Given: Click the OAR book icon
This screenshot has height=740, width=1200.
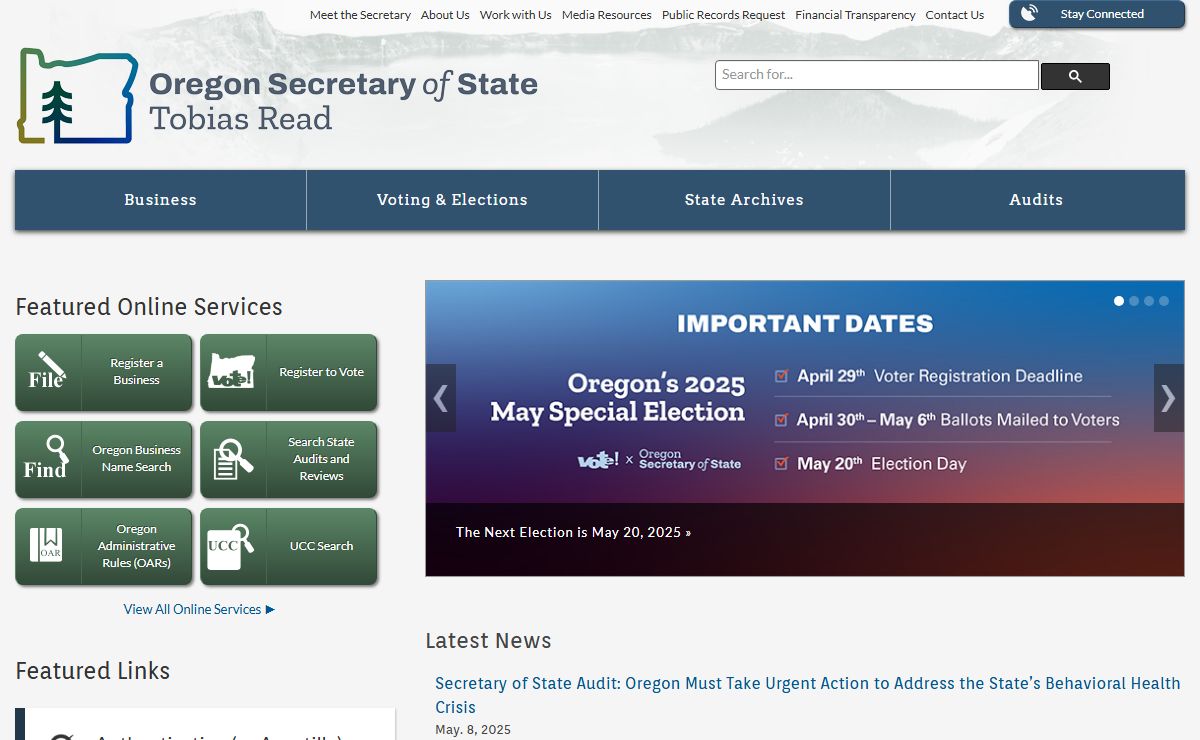Looking at the screenshot, I should click(47, 546).
